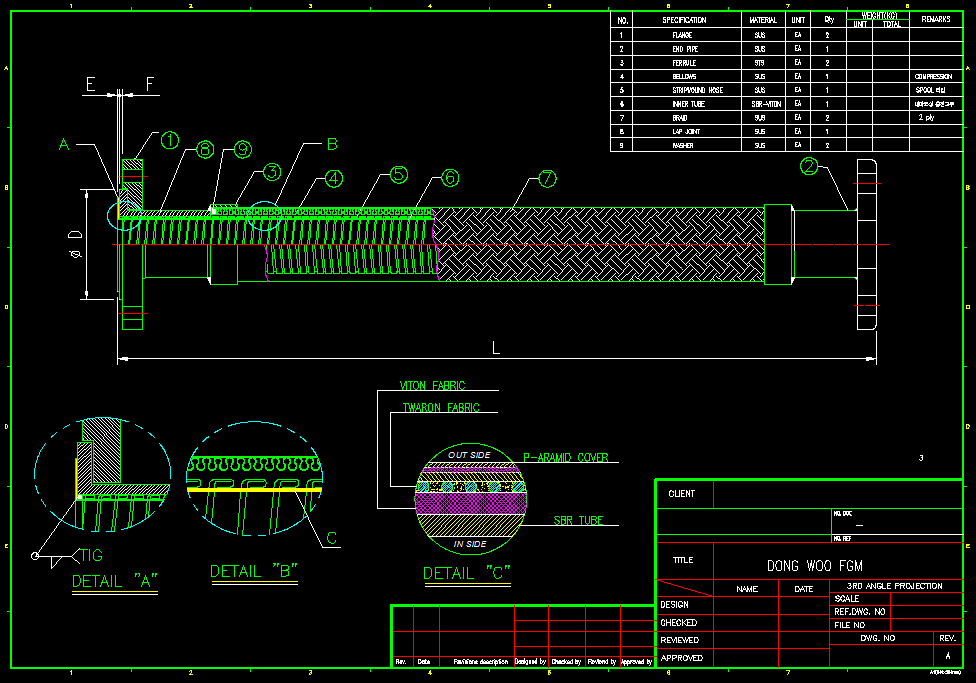This screenshot has height=683, width=976.
Task: Click the Revisions description header in revision block
Action: (481, 662)
